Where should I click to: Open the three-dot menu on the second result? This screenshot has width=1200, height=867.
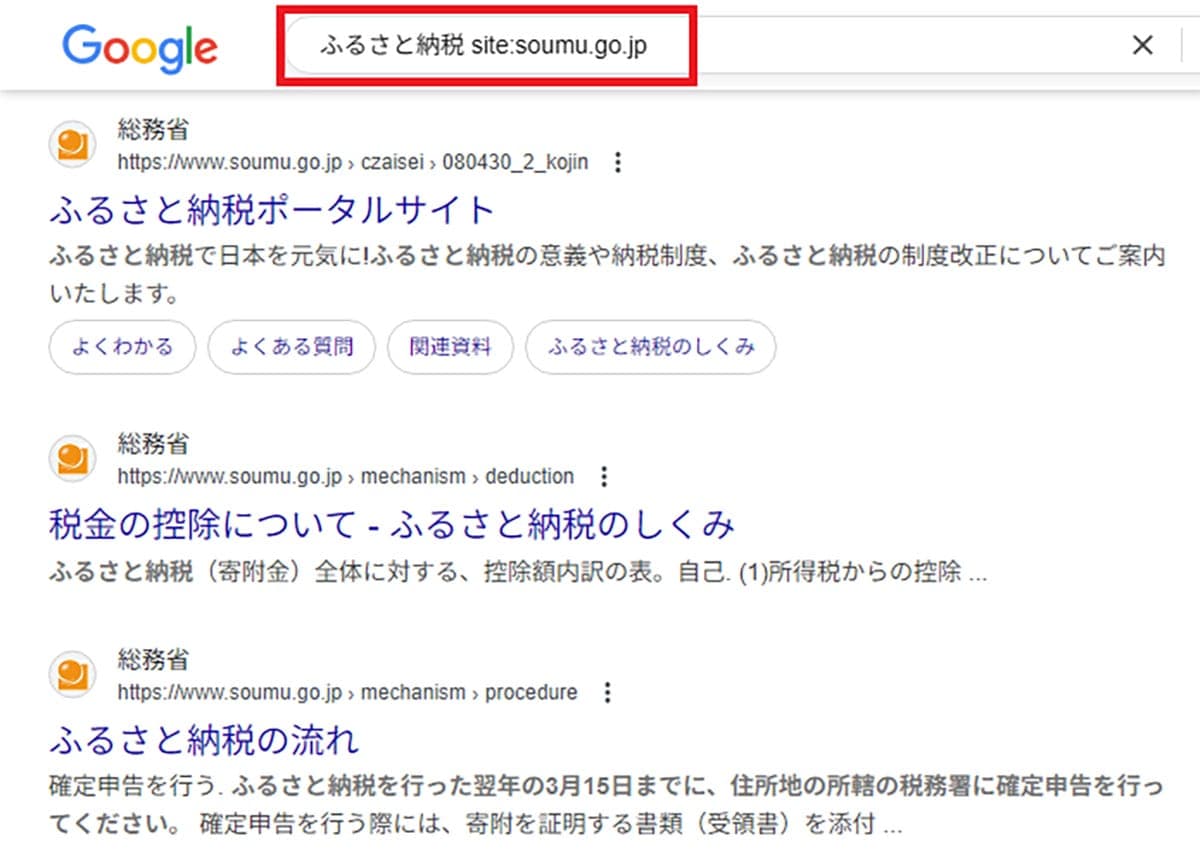tap(604, 477)
